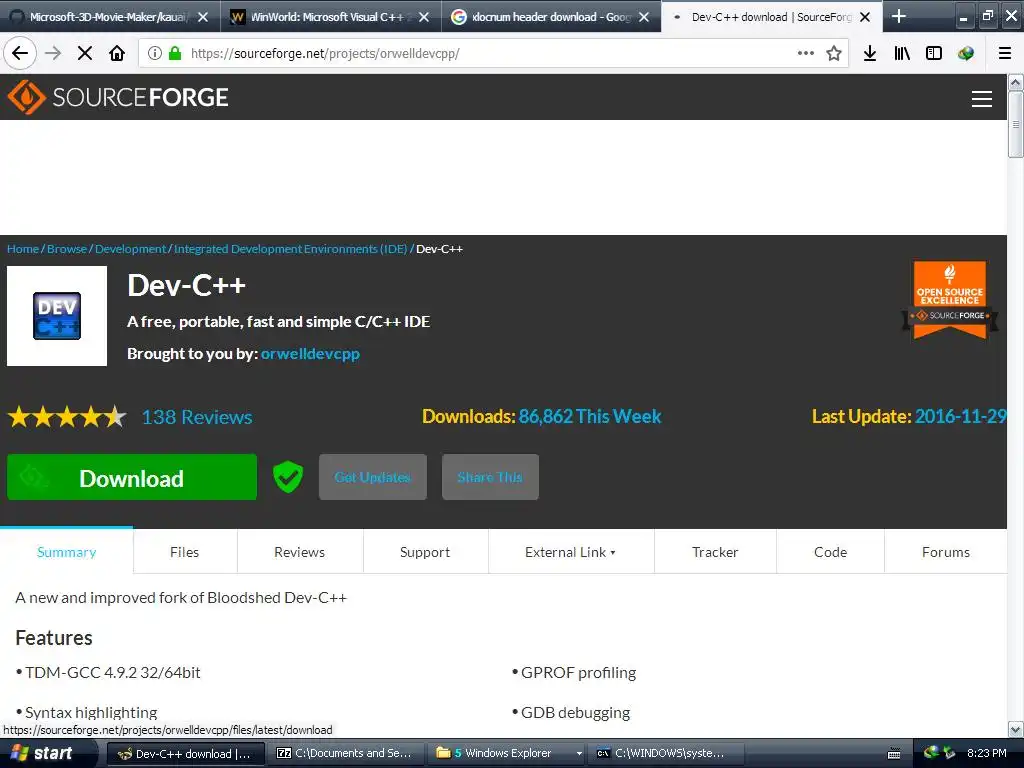The height and width of the screenshot is (768, 1024).
Task: Open the Reviews tab
Action: click(x=299, y=552)
